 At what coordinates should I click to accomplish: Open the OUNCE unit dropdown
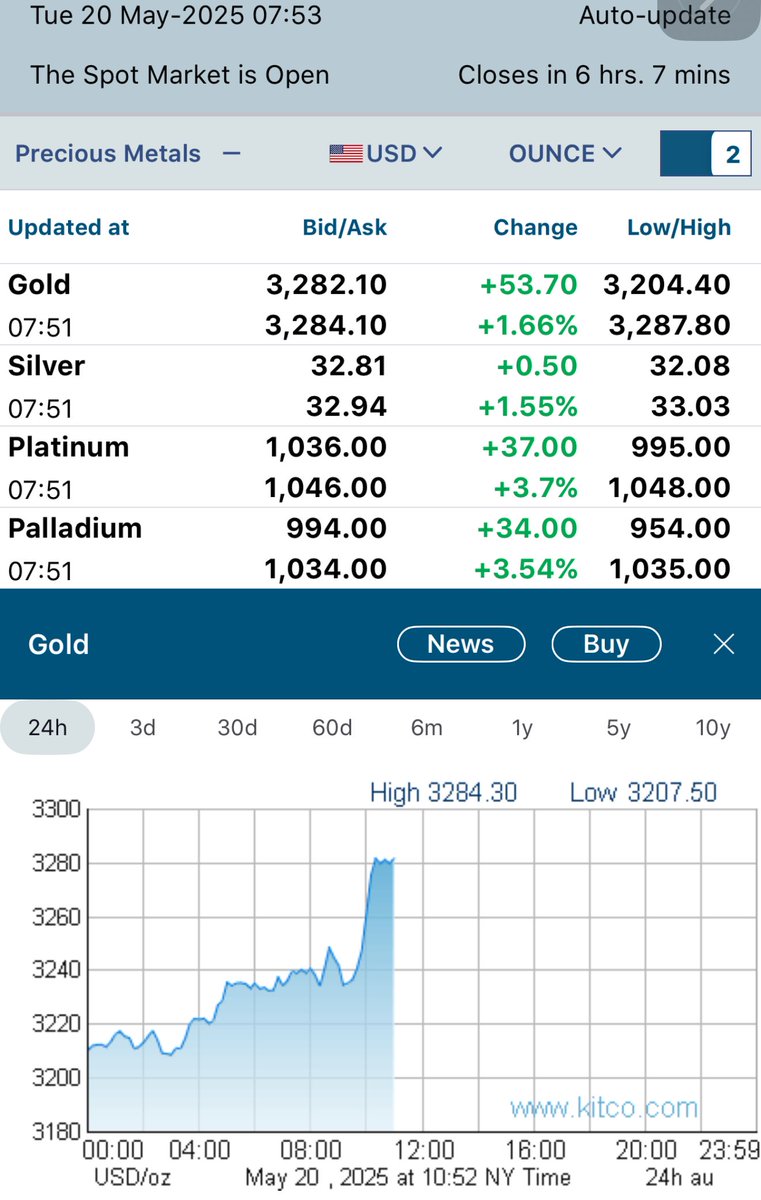coord(566,154)
